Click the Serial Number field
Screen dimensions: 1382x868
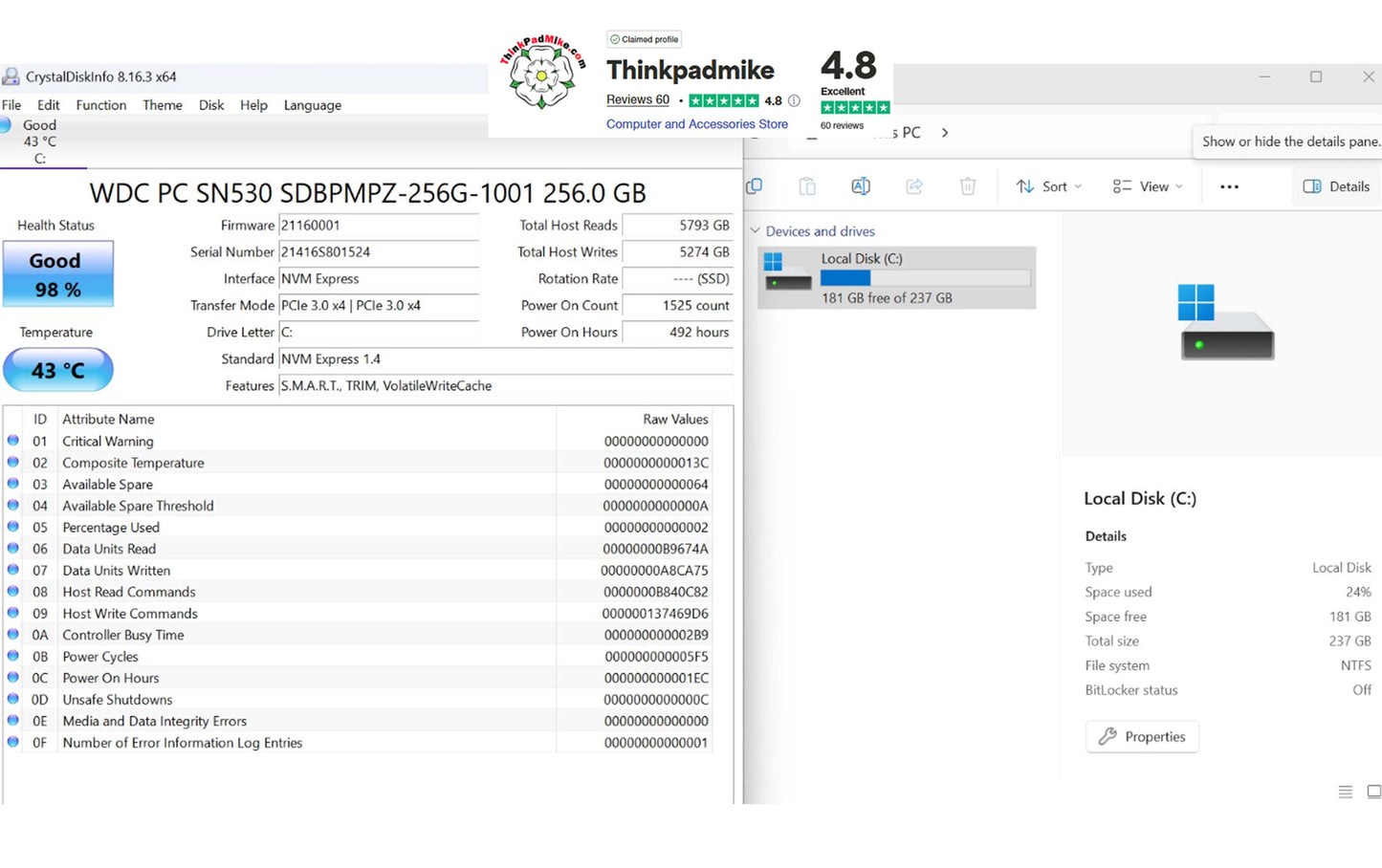(x=379, y=252)
